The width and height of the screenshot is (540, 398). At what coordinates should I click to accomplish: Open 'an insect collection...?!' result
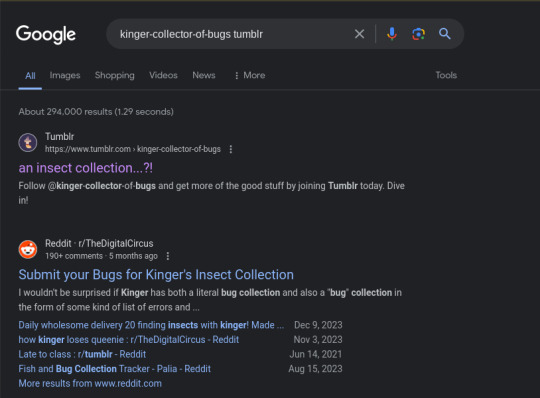click(x=86, y=168)
